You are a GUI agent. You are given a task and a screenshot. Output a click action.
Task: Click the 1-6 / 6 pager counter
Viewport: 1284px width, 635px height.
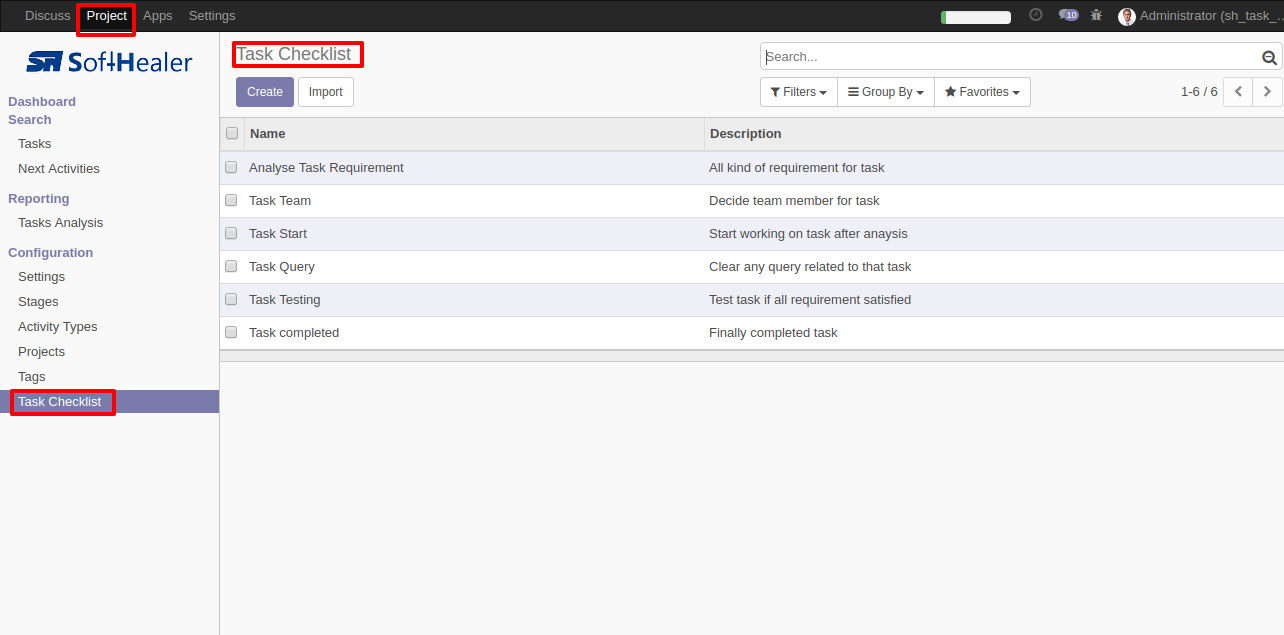click(1199, 92)
